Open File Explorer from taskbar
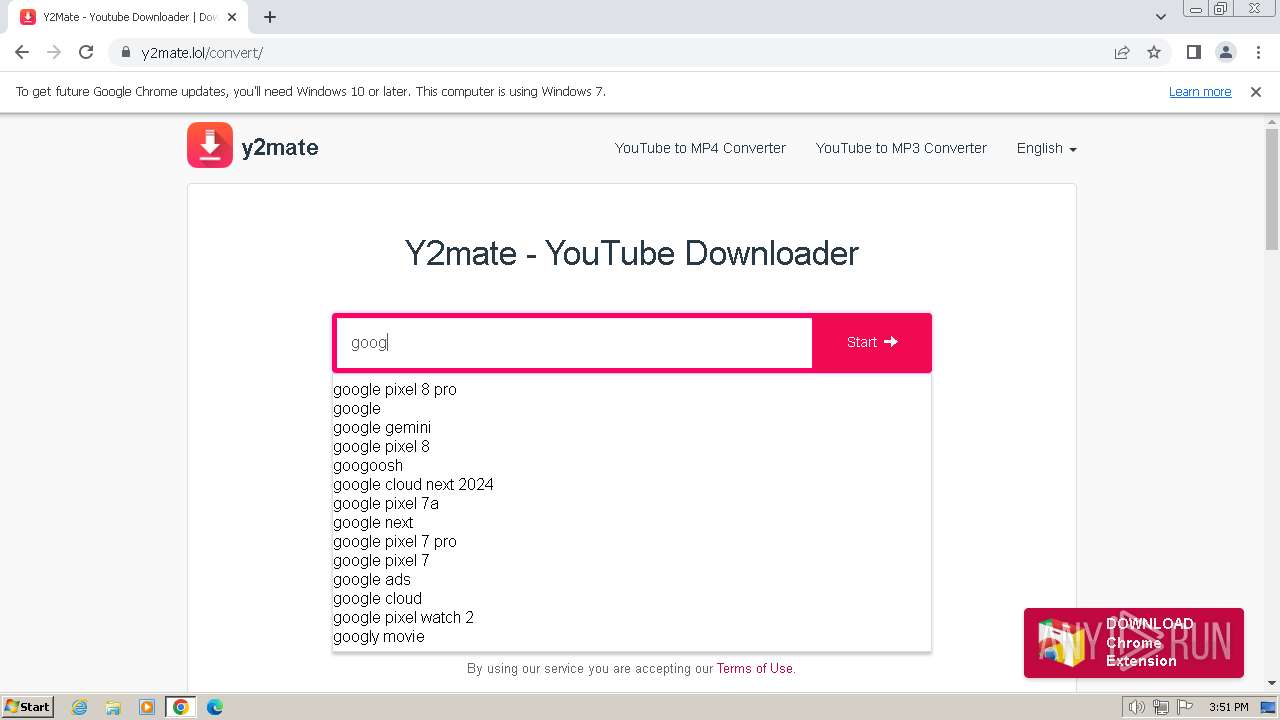Viewport: 1280px width, 720px height. coord(113,707)
